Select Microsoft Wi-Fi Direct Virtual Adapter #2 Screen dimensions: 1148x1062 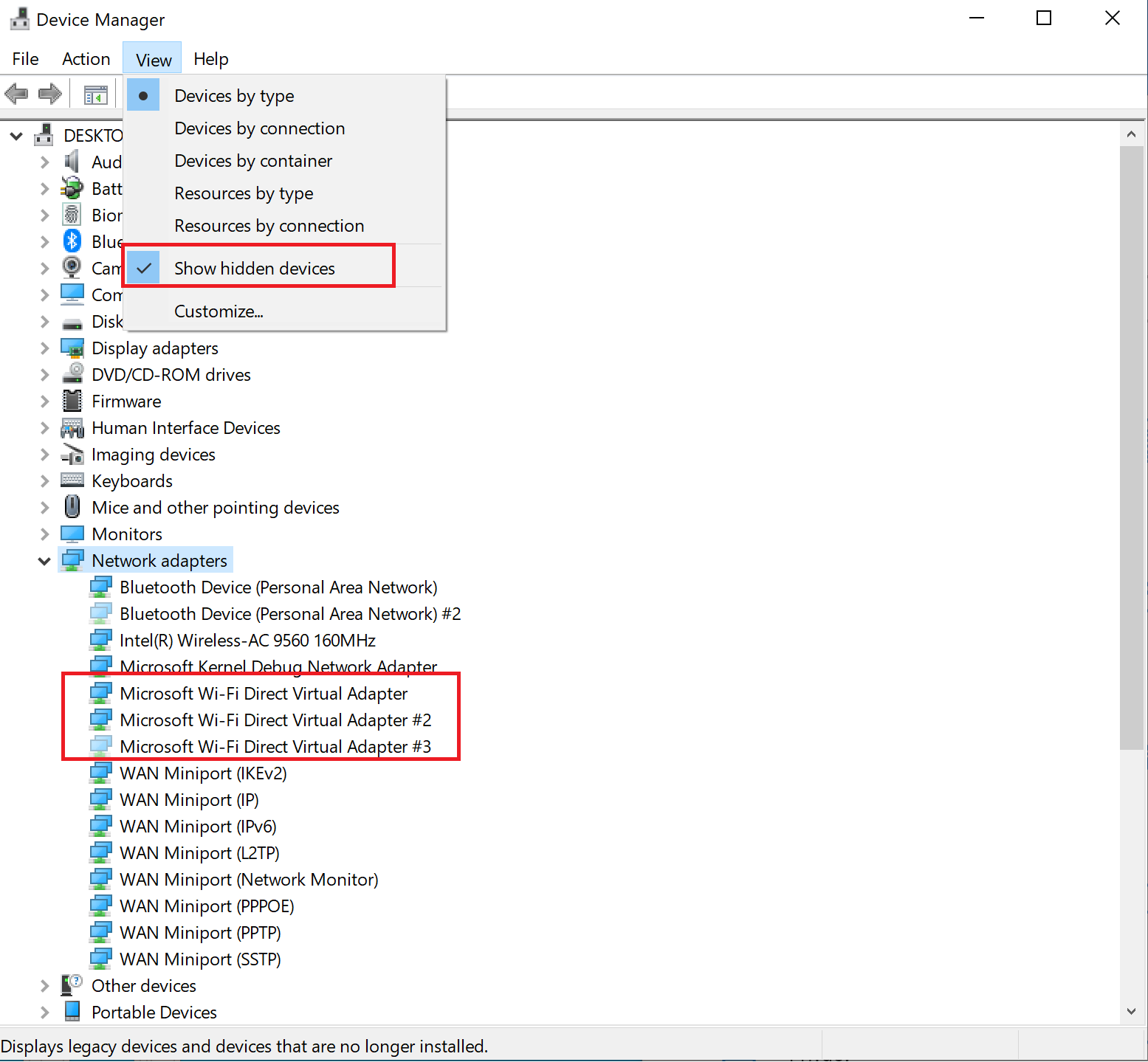point(275,720)
